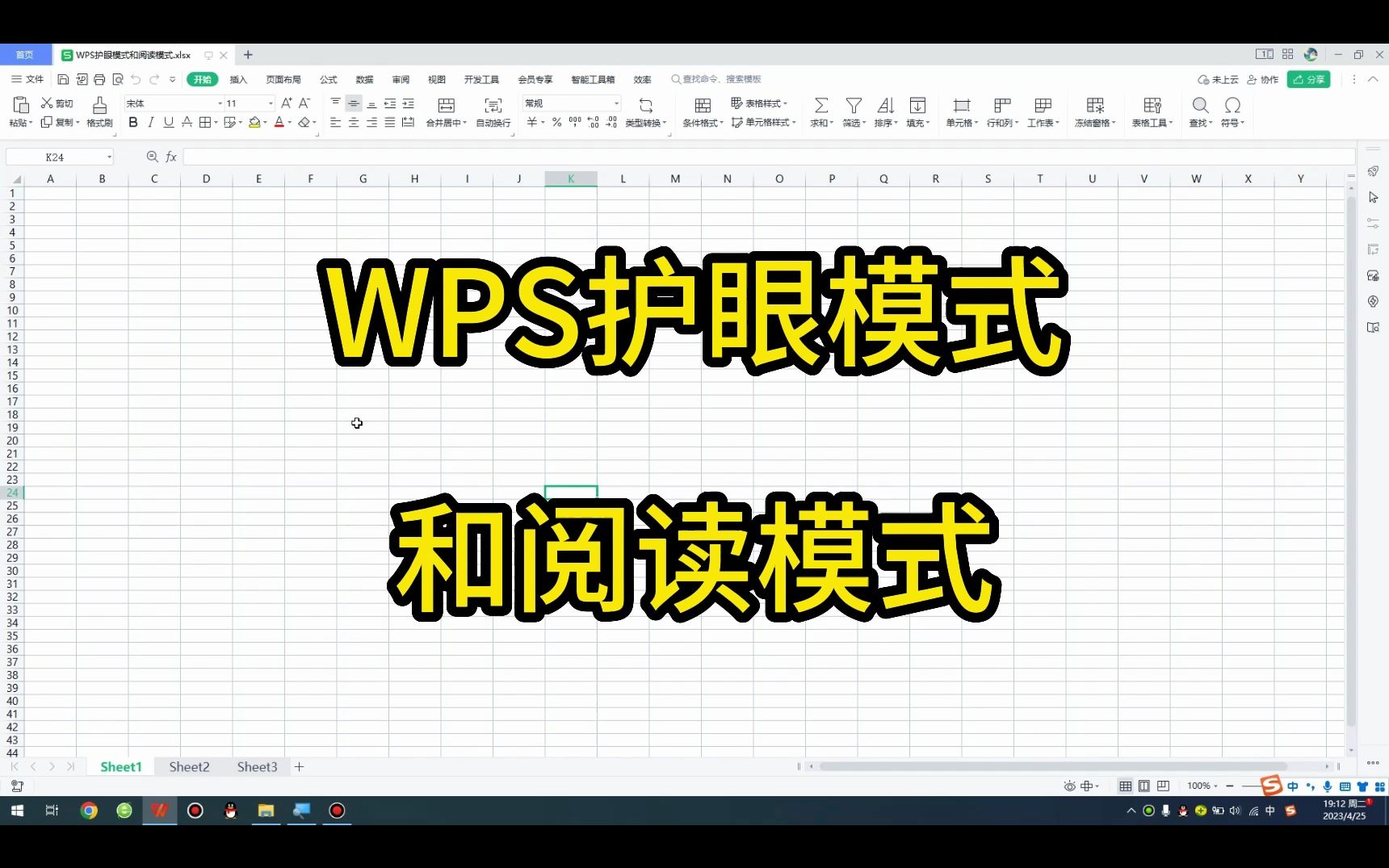This screenshot has height=868, width=1389.
Task: Click the eye protection mode icon in status bar
Action: 1068,786
